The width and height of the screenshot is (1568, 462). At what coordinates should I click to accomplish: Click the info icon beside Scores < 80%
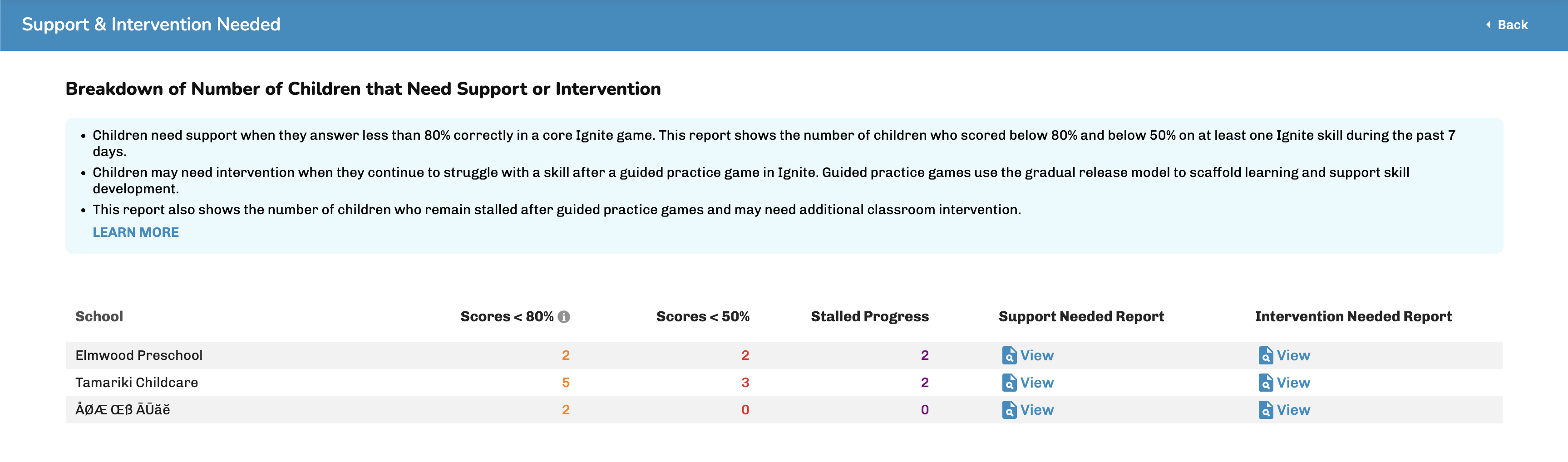point(564,316)
